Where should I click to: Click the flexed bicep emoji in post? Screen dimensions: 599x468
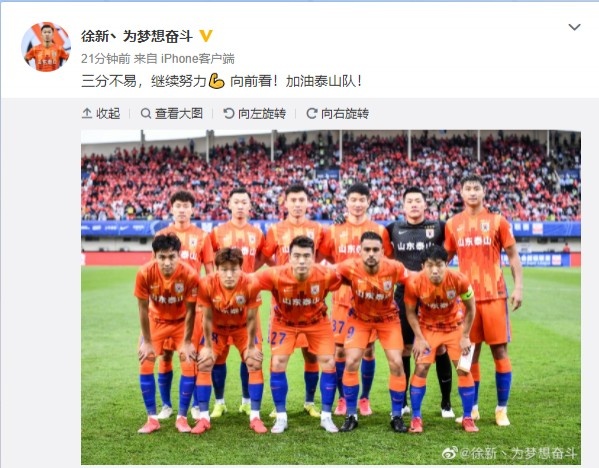(x=217, y=81)
